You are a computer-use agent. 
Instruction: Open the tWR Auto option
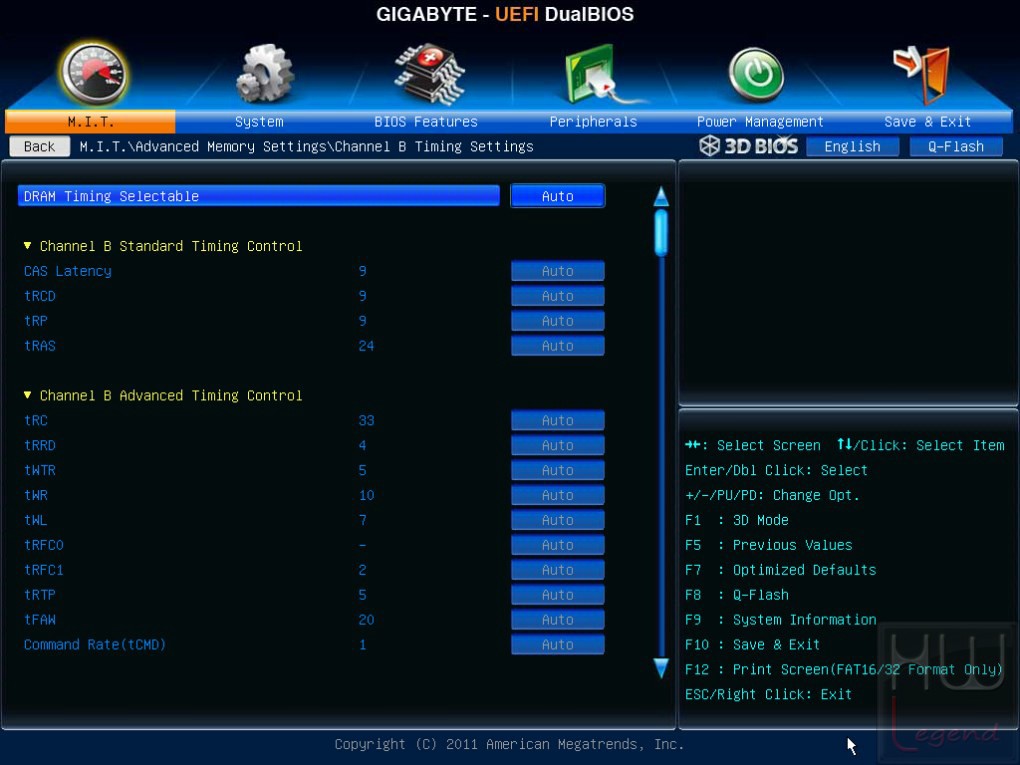pyautogui.click(x=557, y=495)
